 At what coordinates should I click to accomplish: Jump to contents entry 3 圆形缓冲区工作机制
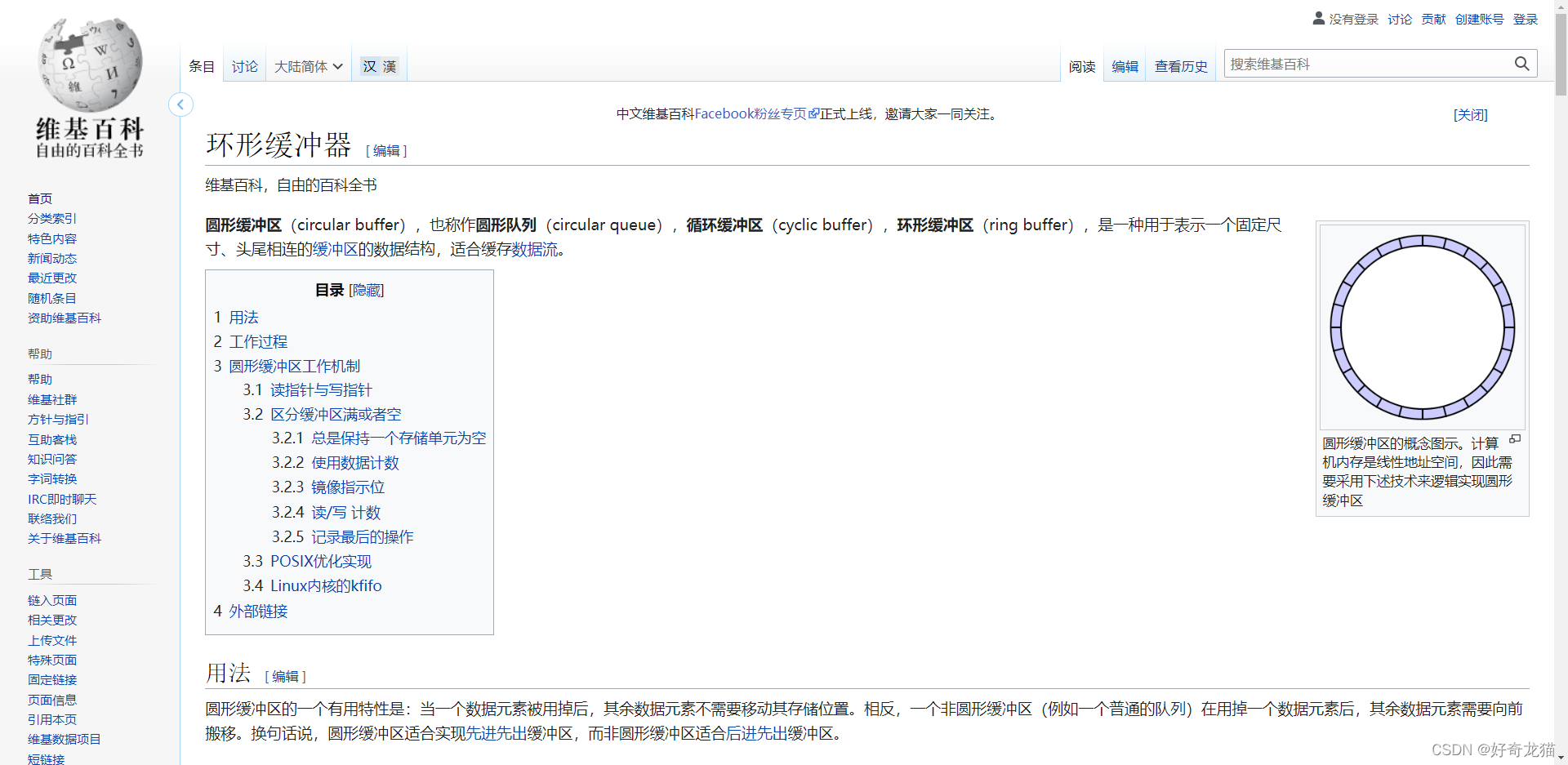(x=287, y=367)
